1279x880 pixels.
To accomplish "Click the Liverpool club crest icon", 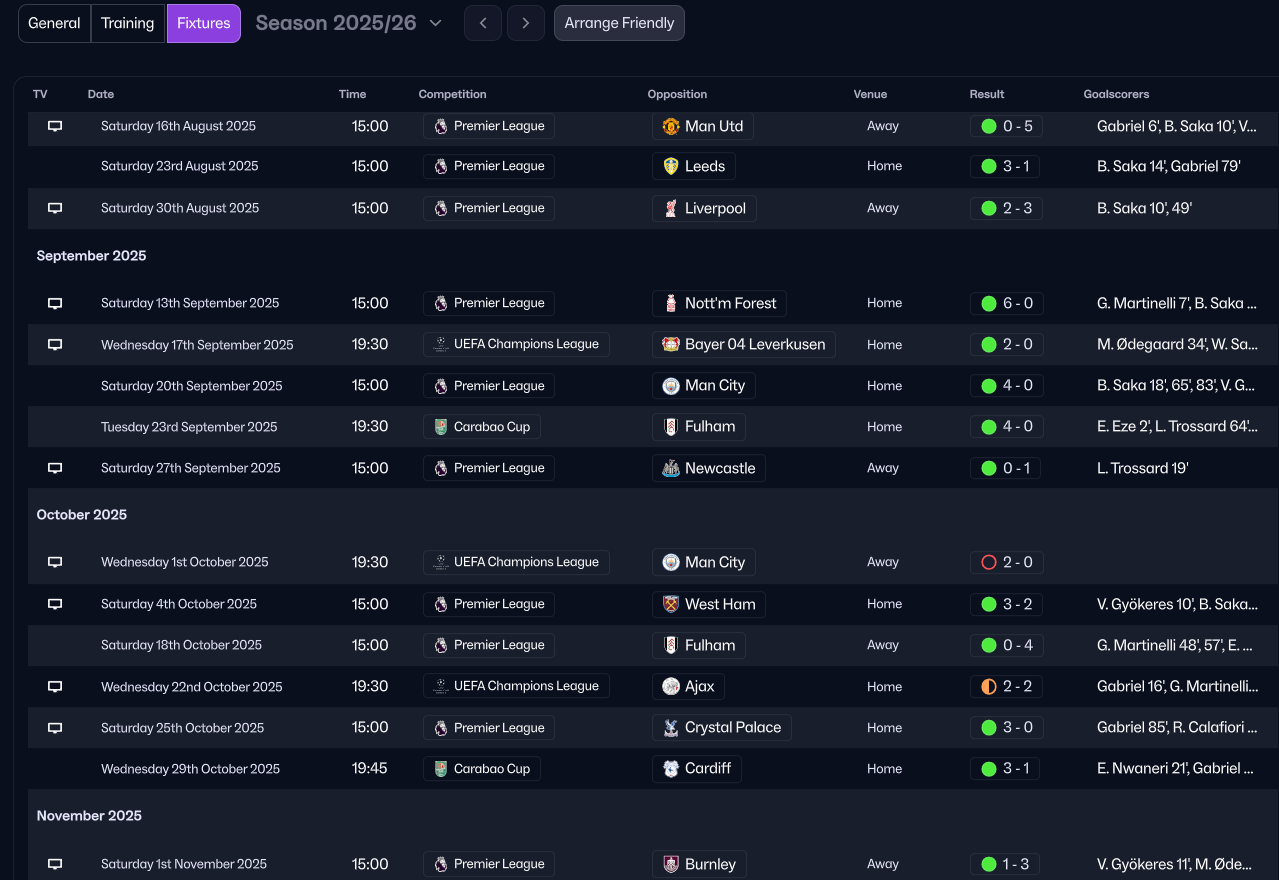I will click(x=671, y=209).
